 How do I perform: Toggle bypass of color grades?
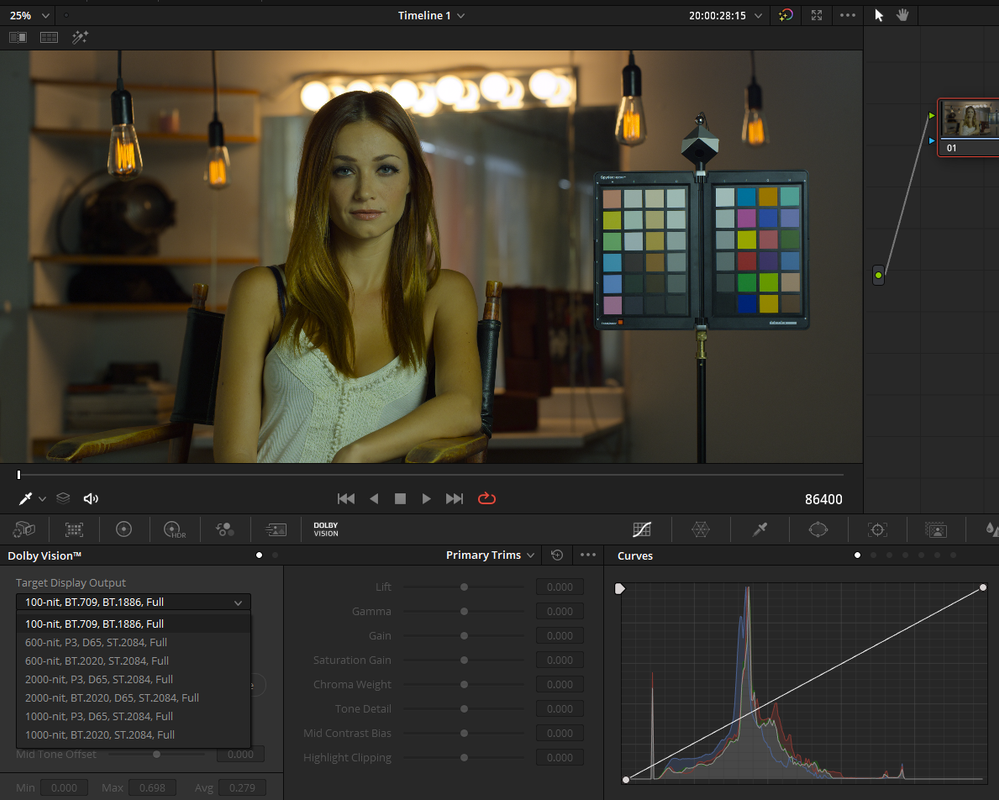tap(786, 15)
